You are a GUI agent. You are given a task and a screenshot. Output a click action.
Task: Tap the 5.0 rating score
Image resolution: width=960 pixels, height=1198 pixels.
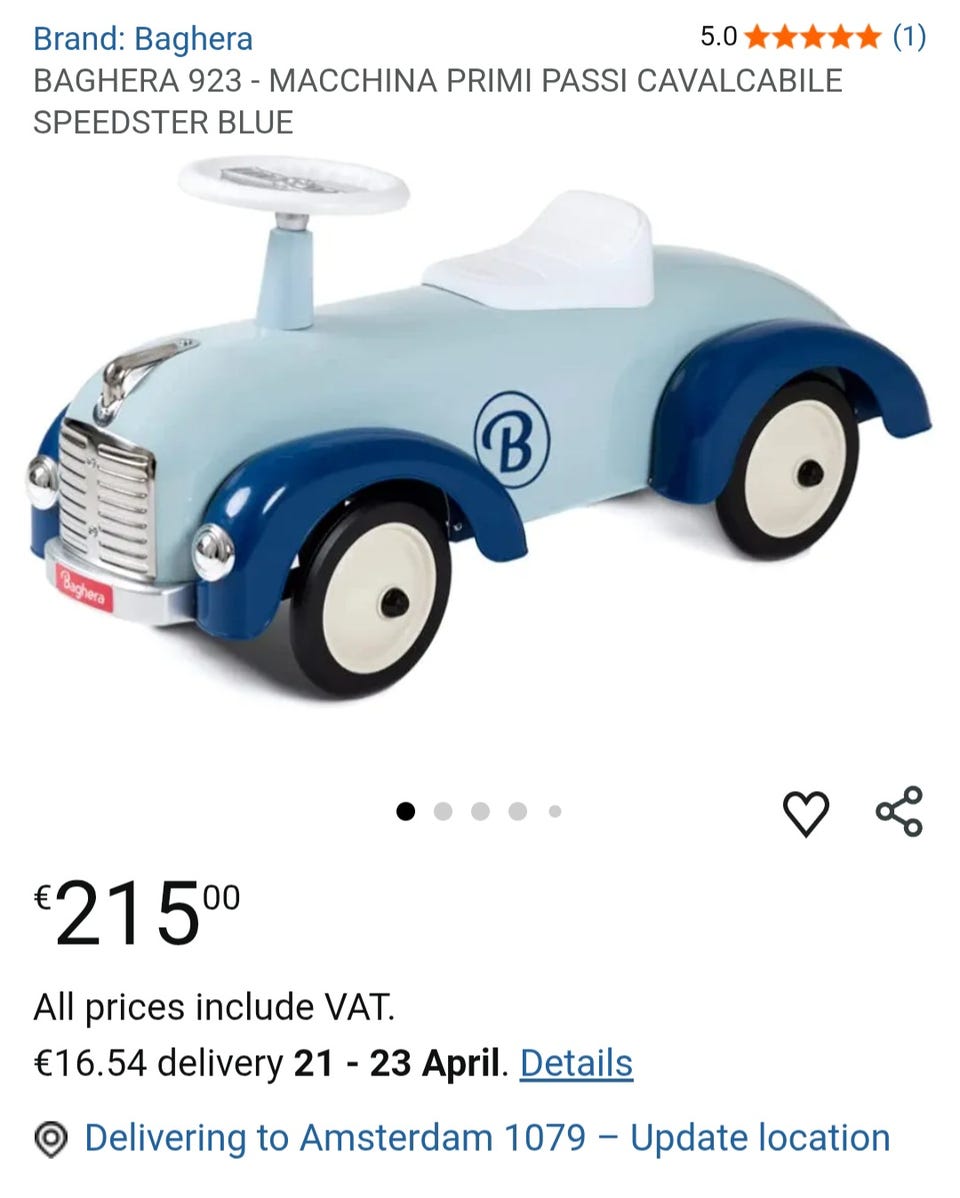(x=718, y=37)
